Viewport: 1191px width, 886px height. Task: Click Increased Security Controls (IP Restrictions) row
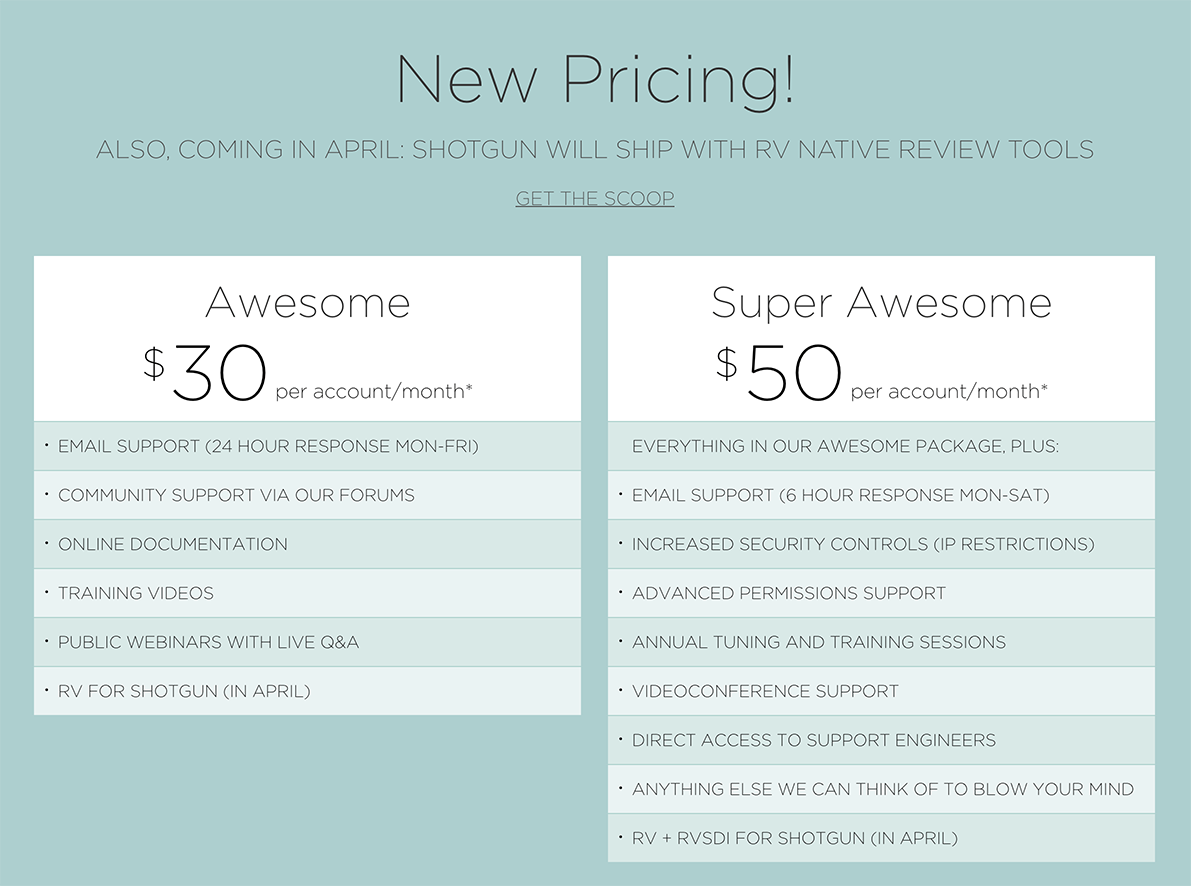coord(881,544)
